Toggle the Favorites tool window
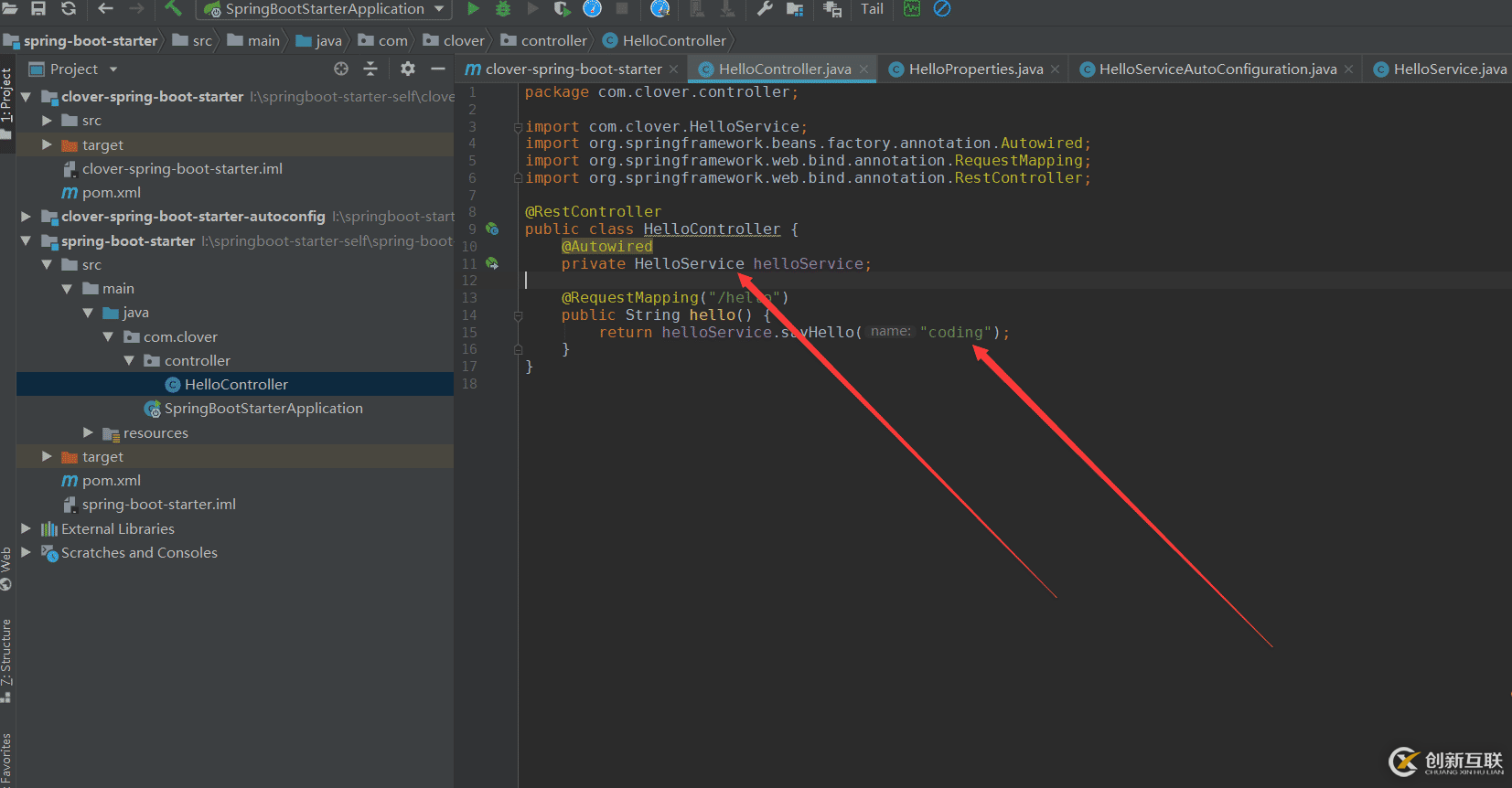 (x=7, y=759)
